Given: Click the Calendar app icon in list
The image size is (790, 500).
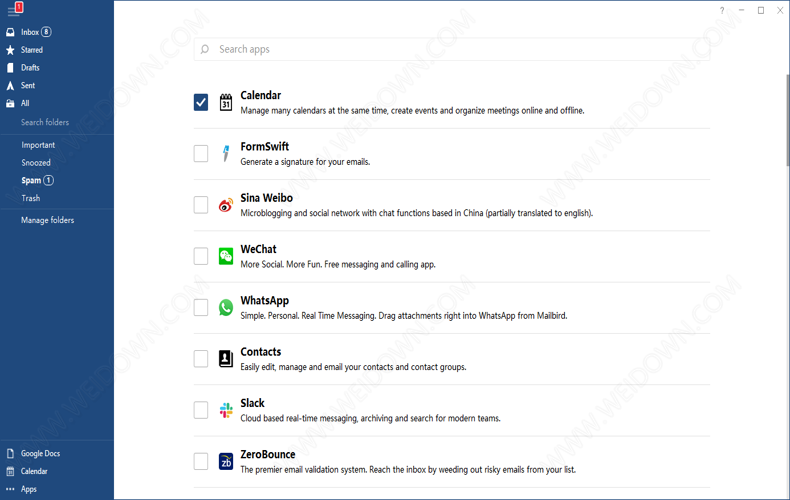Looking at the screenshot, I should [x=226, y=102].
